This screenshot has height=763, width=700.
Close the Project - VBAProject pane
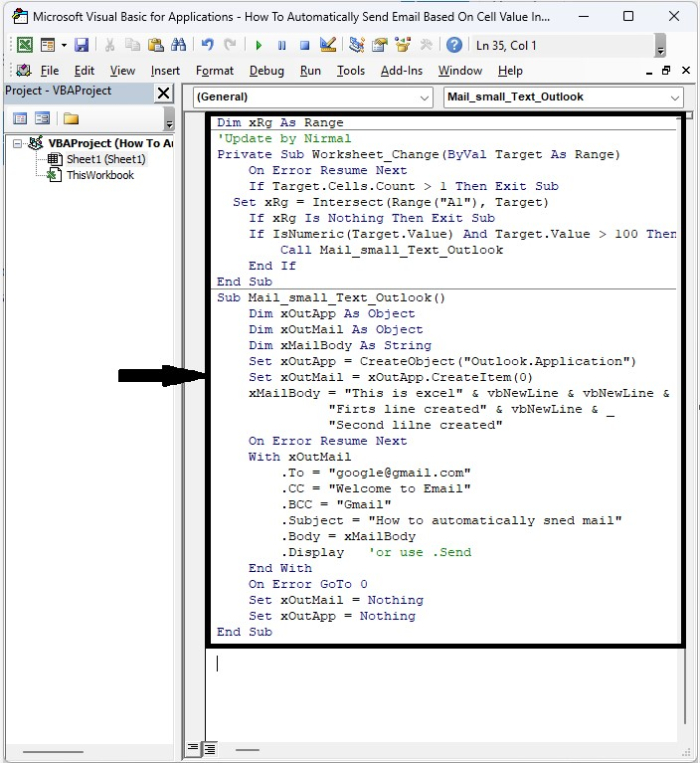[163, 93]
